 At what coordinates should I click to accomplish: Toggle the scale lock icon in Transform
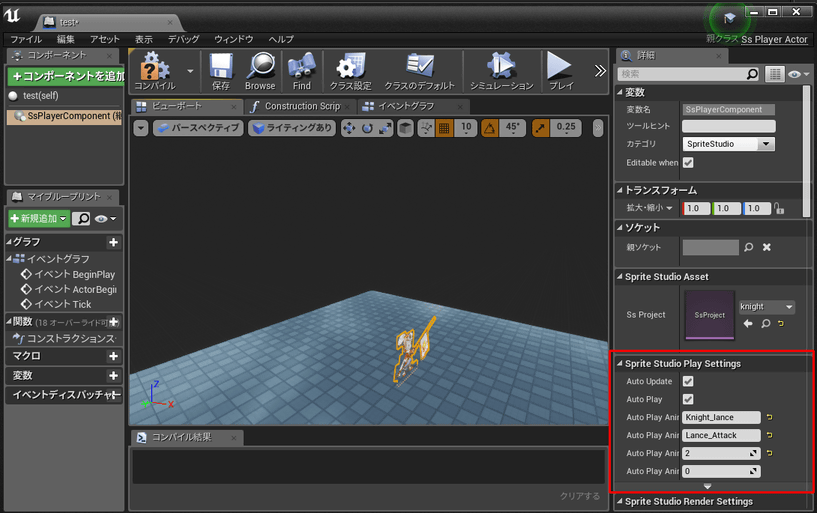tap(779, 208)
